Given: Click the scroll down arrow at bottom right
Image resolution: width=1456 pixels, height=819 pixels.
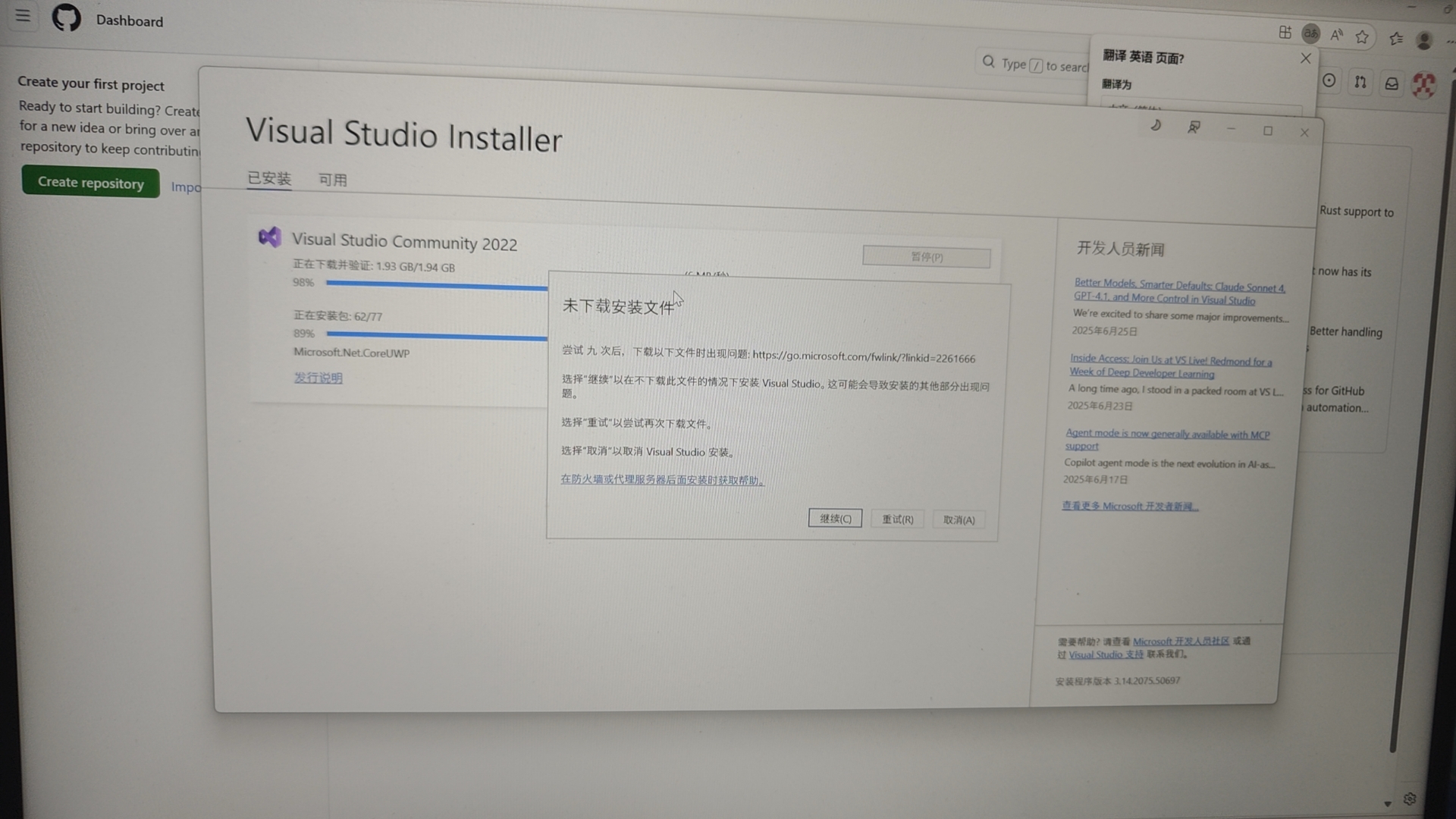Looking at the screenshot, I should pyautogui.click(x=1387, y=803).
